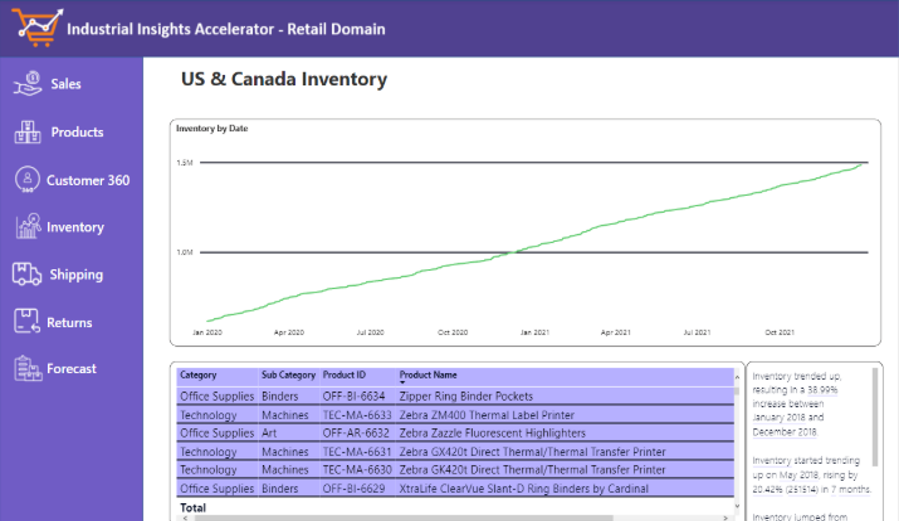Click table scroll up arrow
Image resolution: width=899 pixels, height=521 pixels.
click(x=737, y=377)
